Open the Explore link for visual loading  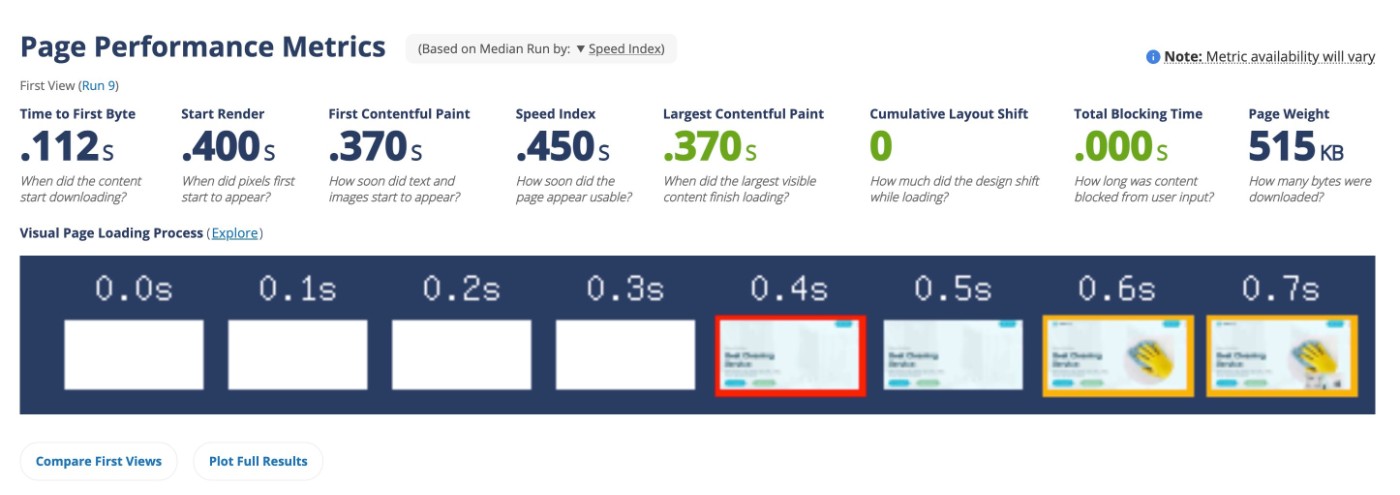point(235,233)
